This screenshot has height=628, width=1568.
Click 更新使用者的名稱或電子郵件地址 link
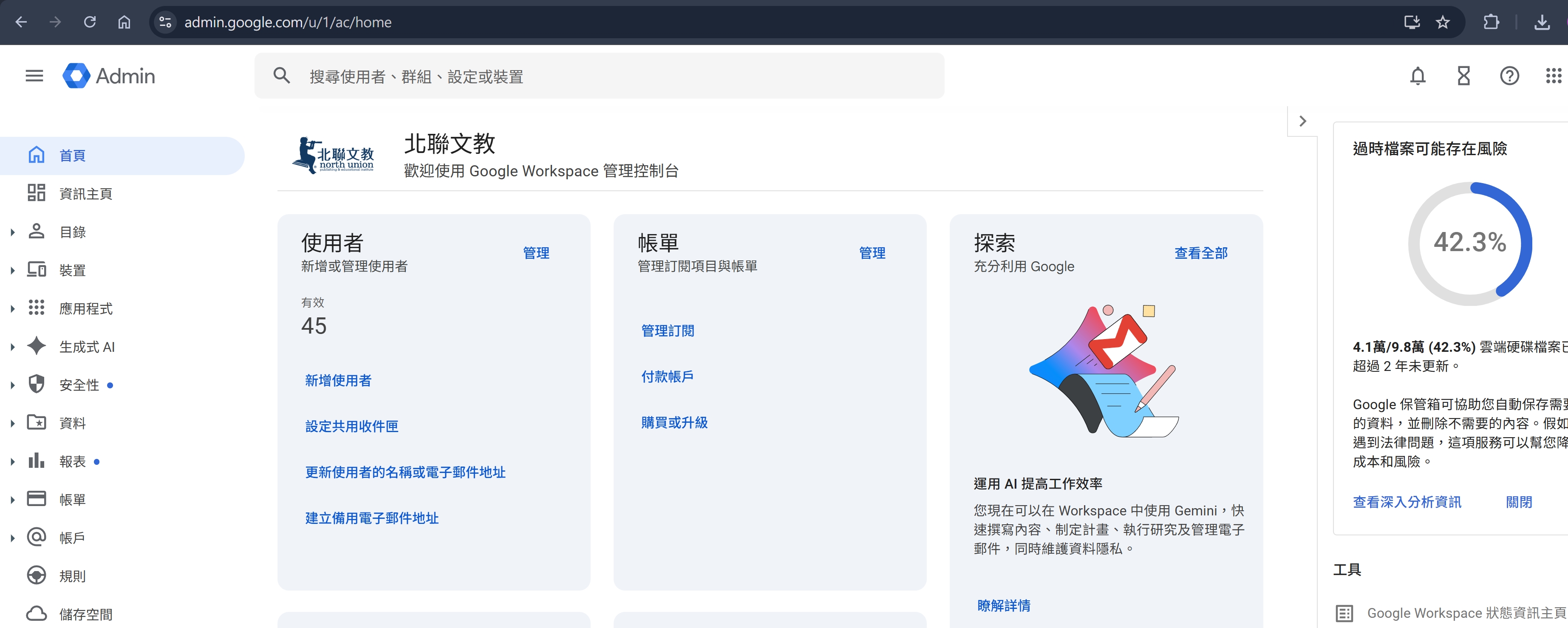(x=405, y=472)
